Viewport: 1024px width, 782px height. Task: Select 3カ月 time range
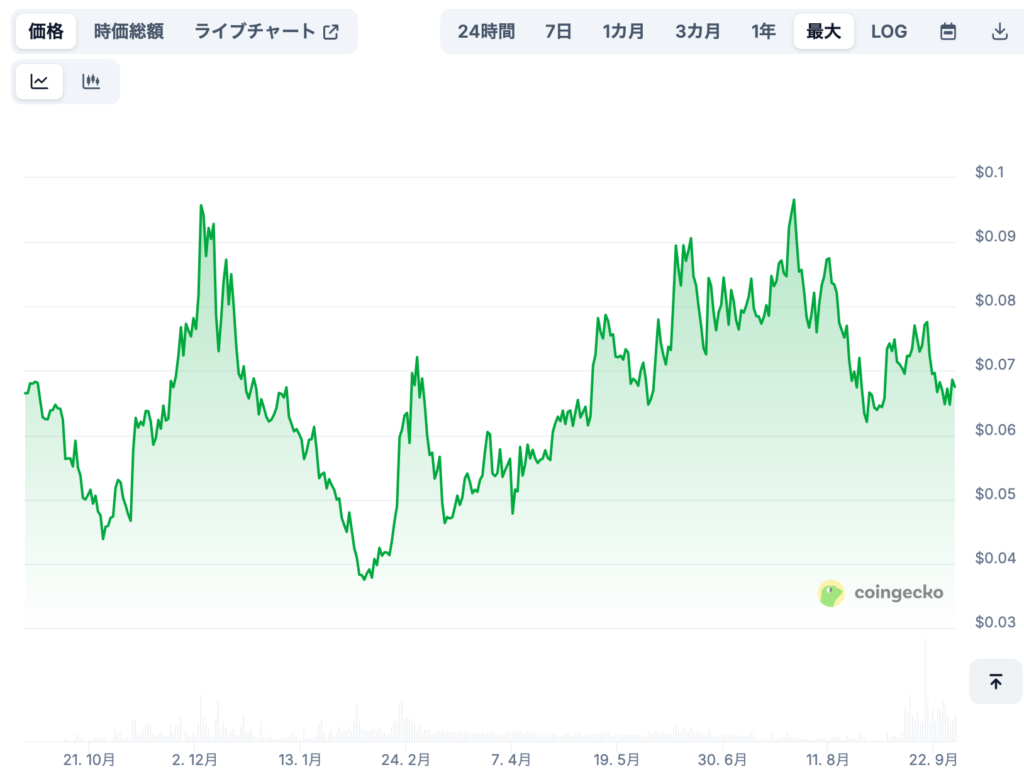697,31
